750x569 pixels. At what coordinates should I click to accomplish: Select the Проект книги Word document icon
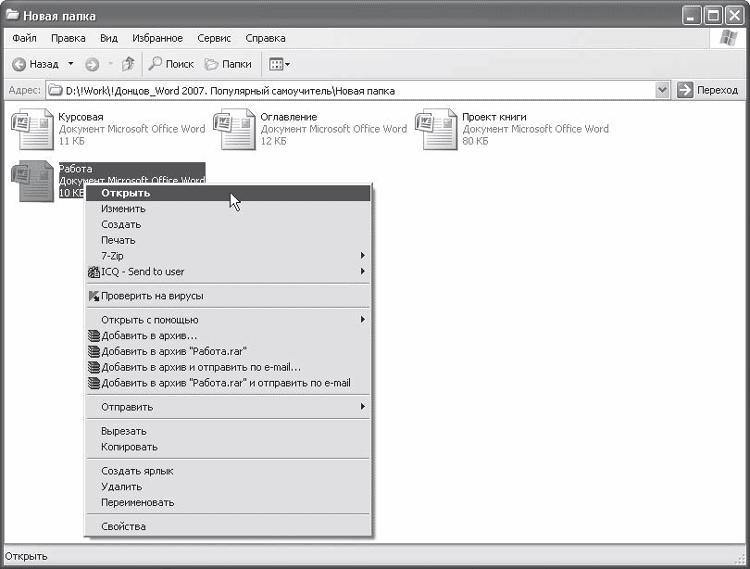tap(436, 130)
